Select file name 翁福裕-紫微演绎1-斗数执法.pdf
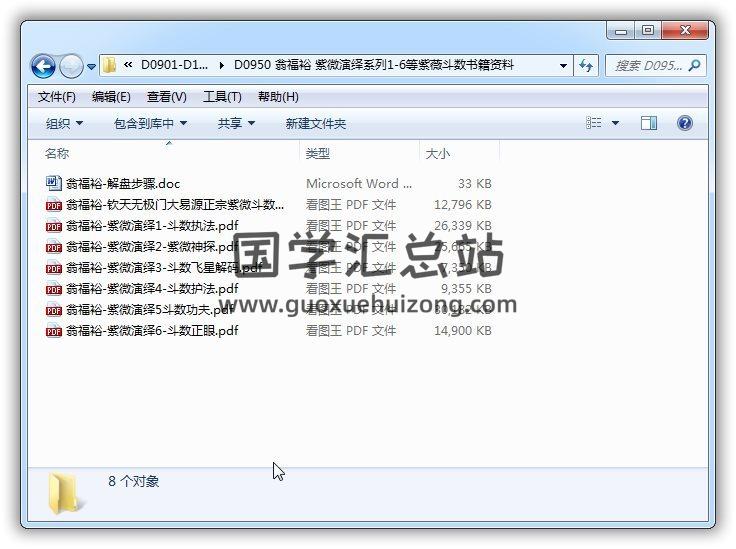 [152, 226]
